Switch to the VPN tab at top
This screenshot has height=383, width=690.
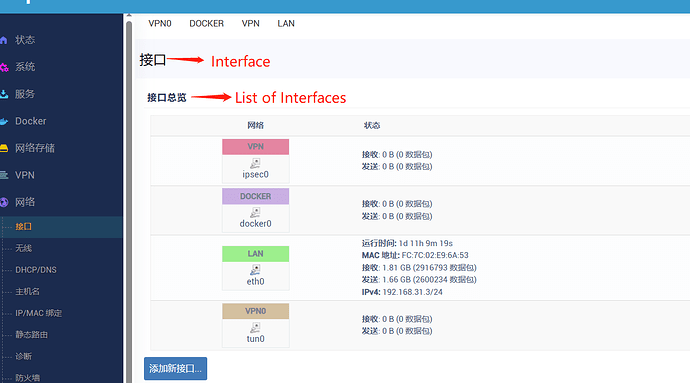point(250,23)
